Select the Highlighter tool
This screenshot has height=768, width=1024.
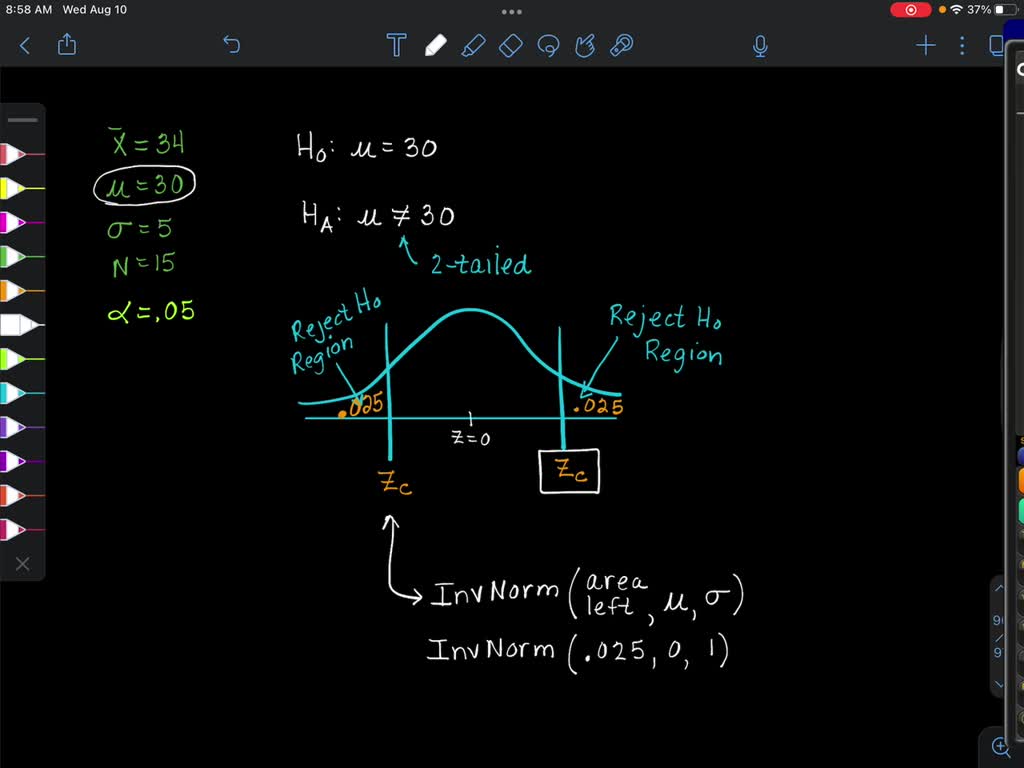473,45
